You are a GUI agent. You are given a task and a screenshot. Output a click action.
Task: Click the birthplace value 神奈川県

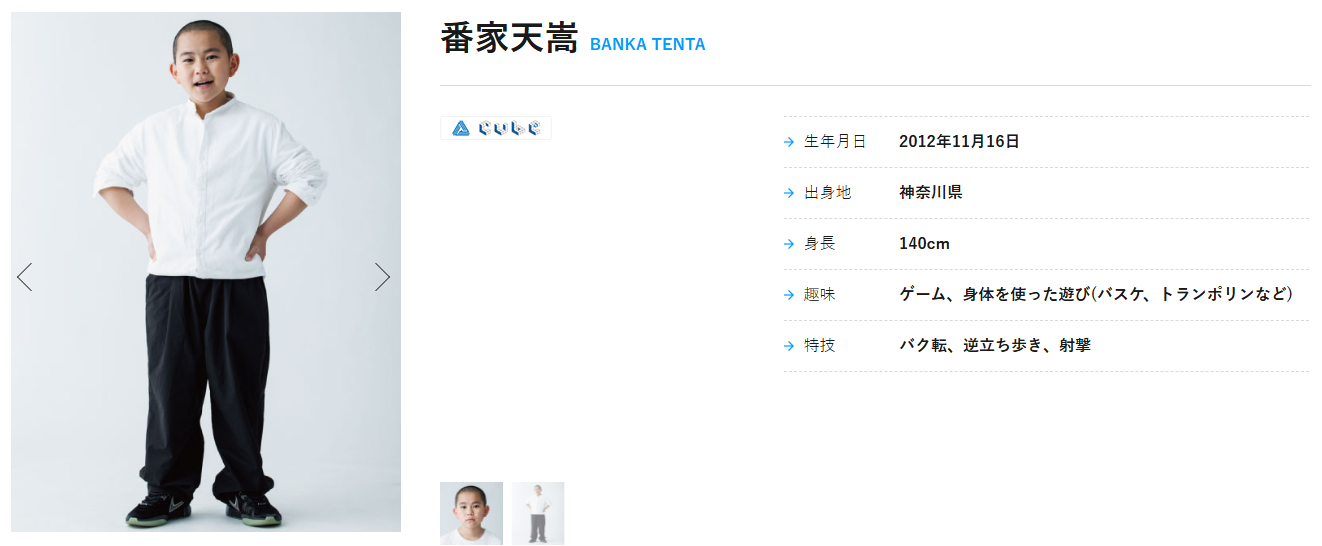point(930,193)
